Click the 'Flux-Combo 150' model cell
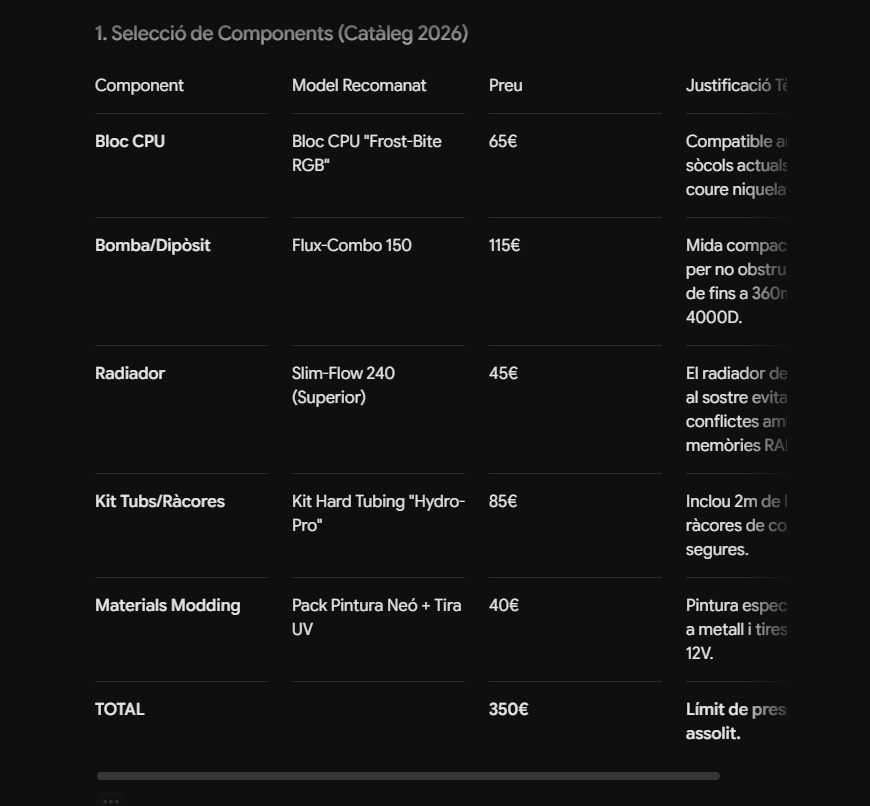Image resolution: width=870 pixels, height=806 pixels. [x=352, y=245]
